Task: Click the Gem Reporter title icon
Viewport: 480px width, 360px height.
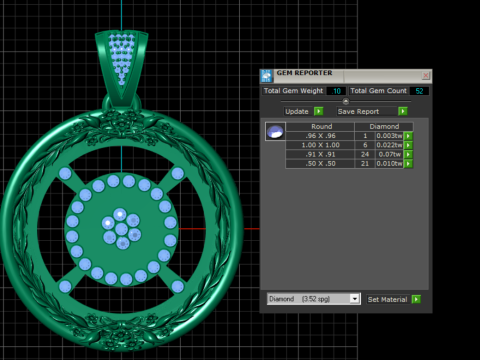Action: 266,76
